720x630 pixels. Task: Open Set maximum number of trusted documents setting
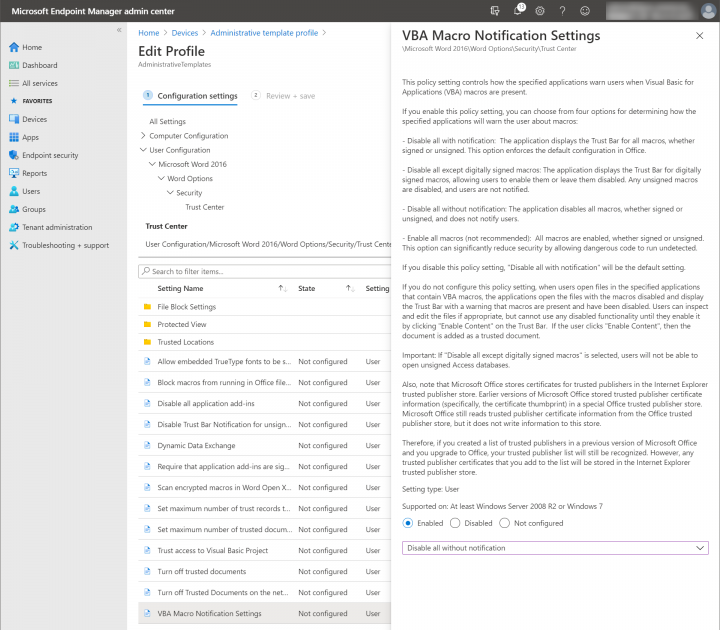[x=225, y=529]
